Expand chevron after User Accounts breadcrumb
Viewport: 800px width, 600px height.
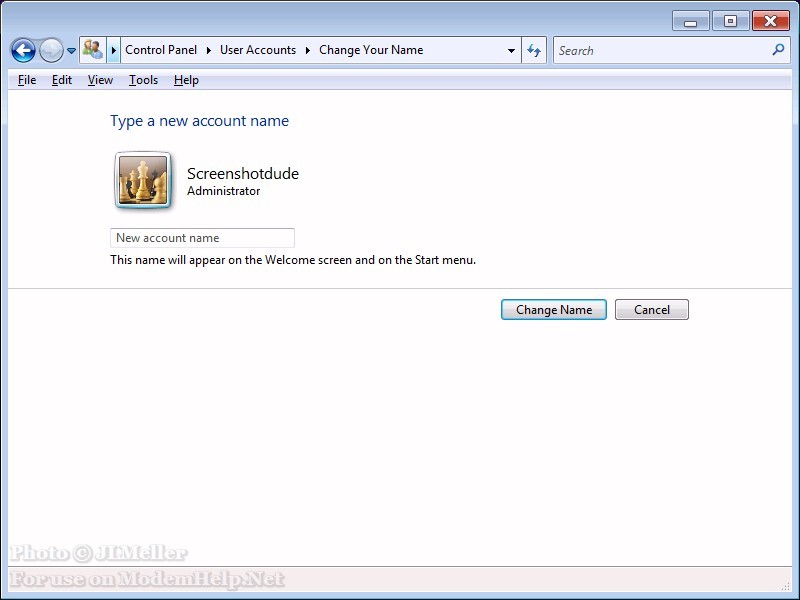[x=308, y=50]
